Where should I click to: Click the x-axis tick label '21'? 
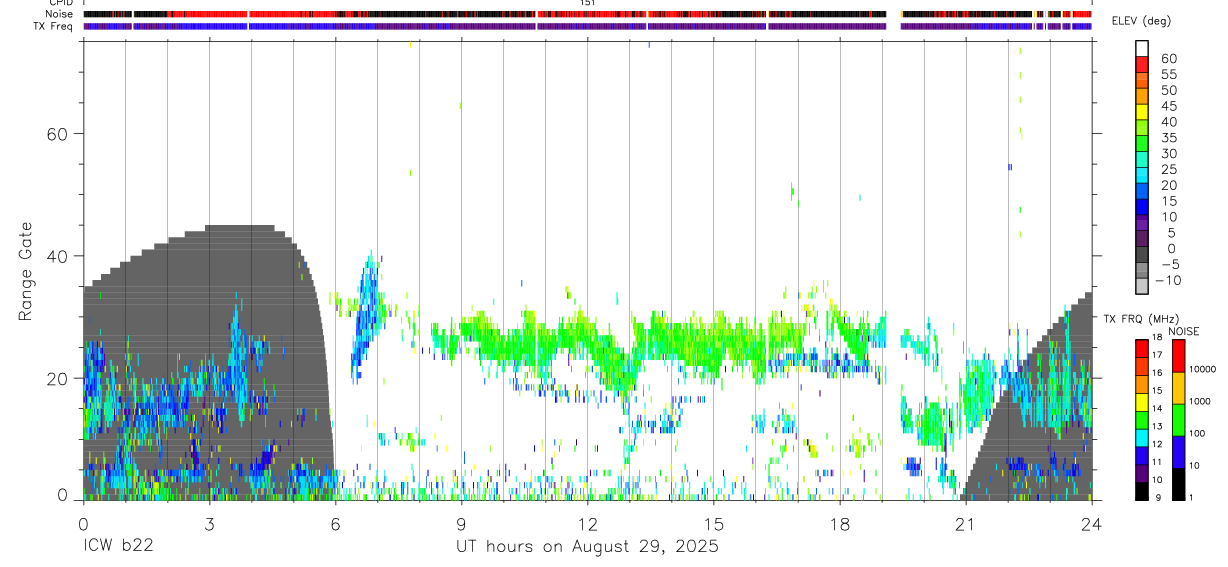pos(965,523)
